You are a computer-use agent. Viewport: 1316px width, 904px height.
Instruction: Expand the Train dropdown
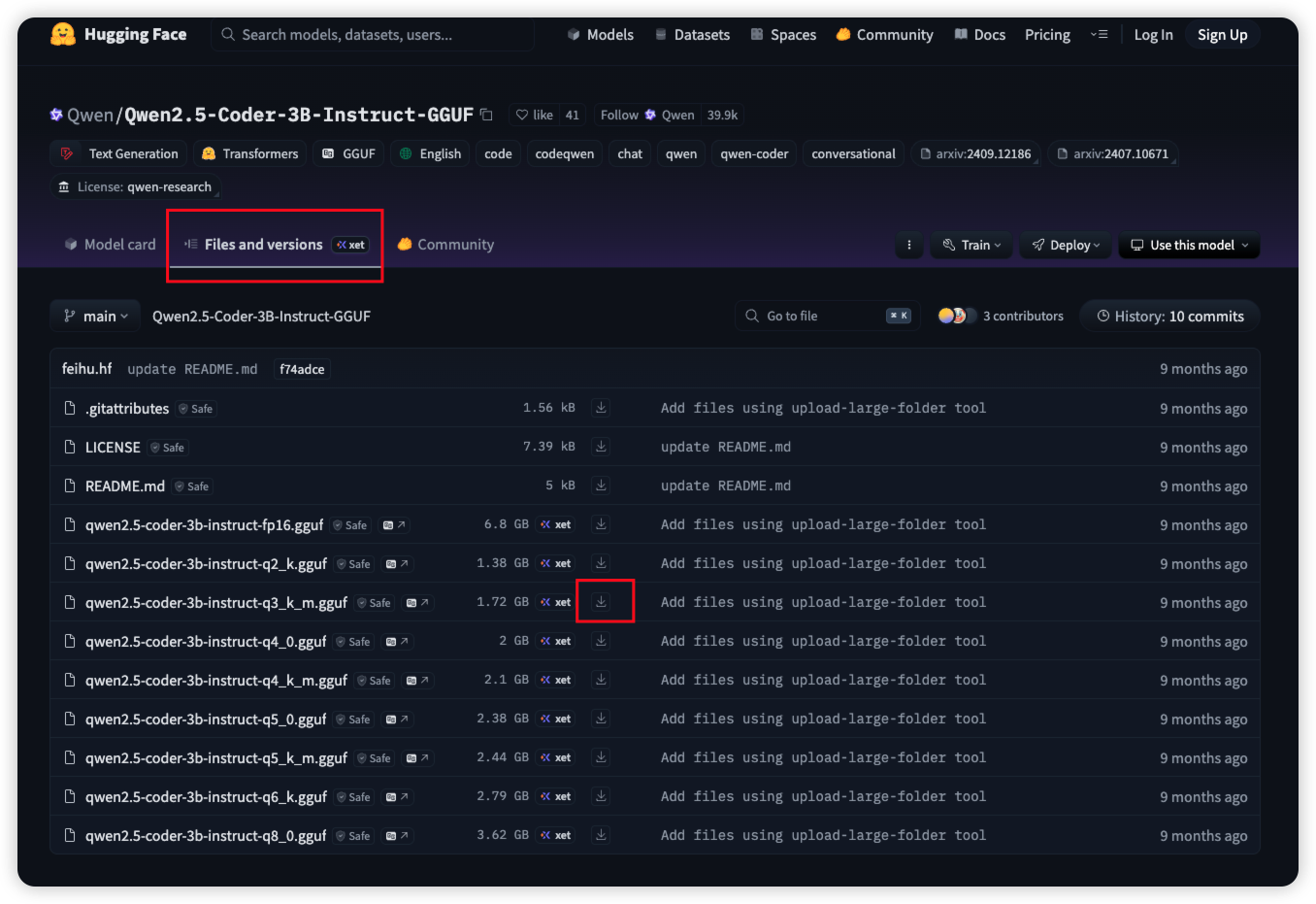tap(971, 246)
